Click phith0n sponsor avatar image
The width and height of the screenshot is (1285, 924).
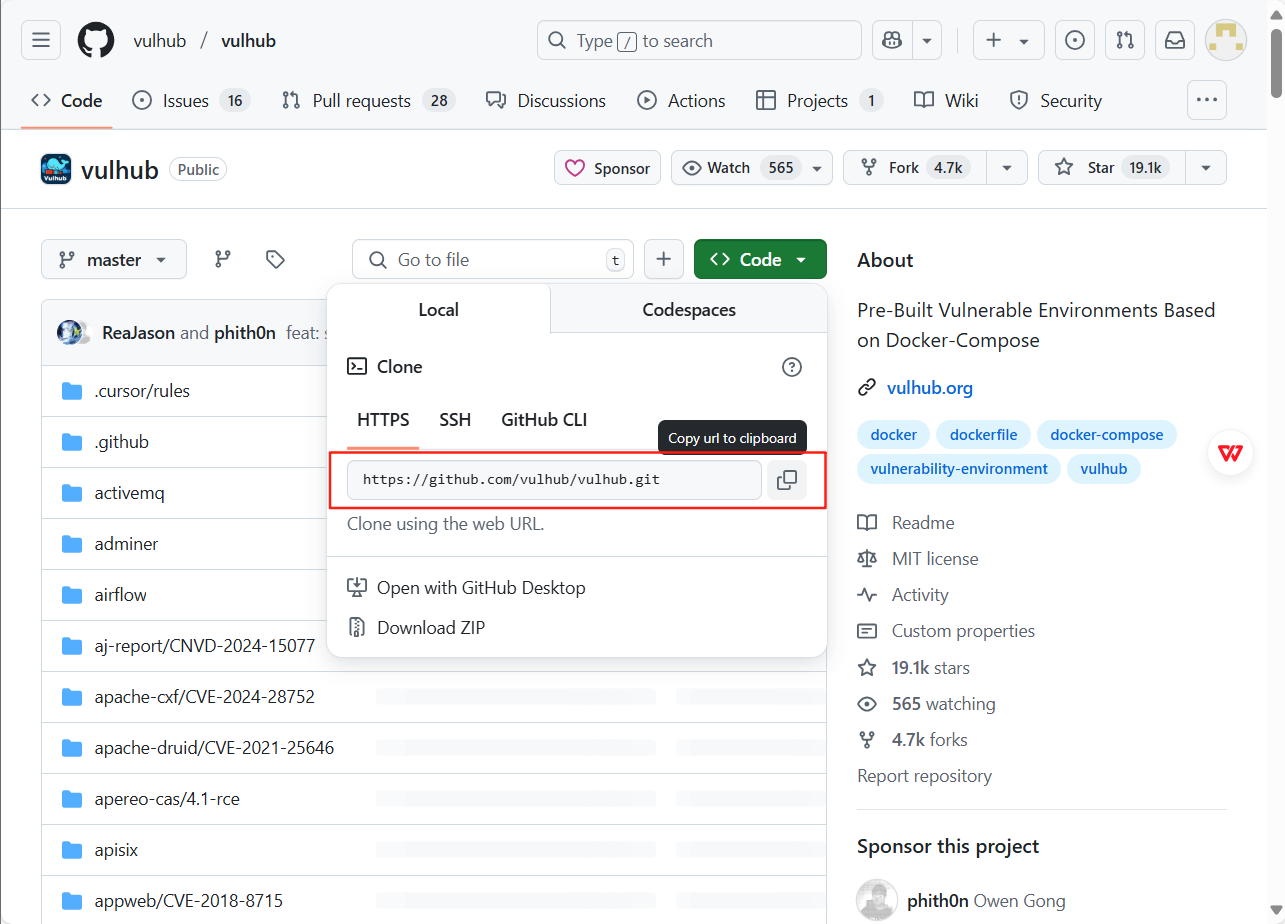(x=877, y=900)
